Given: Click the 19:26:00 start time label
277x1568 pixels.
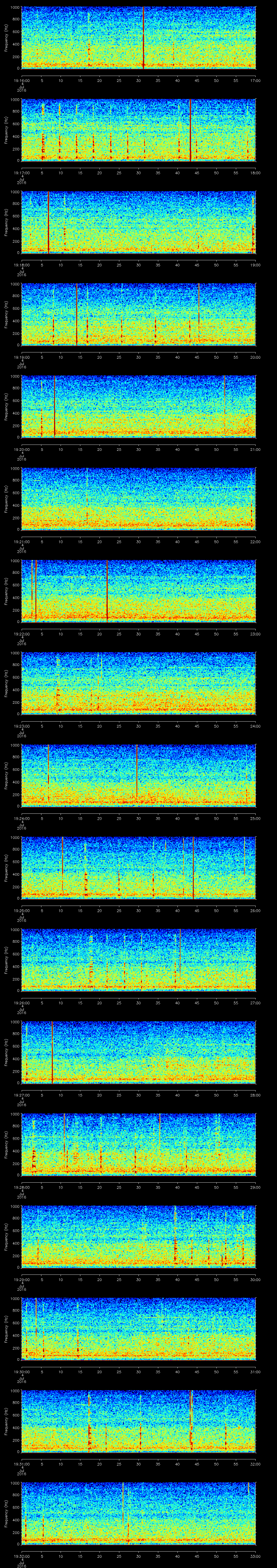Looking at the screenshot, I should click(x=22, y=1003).
